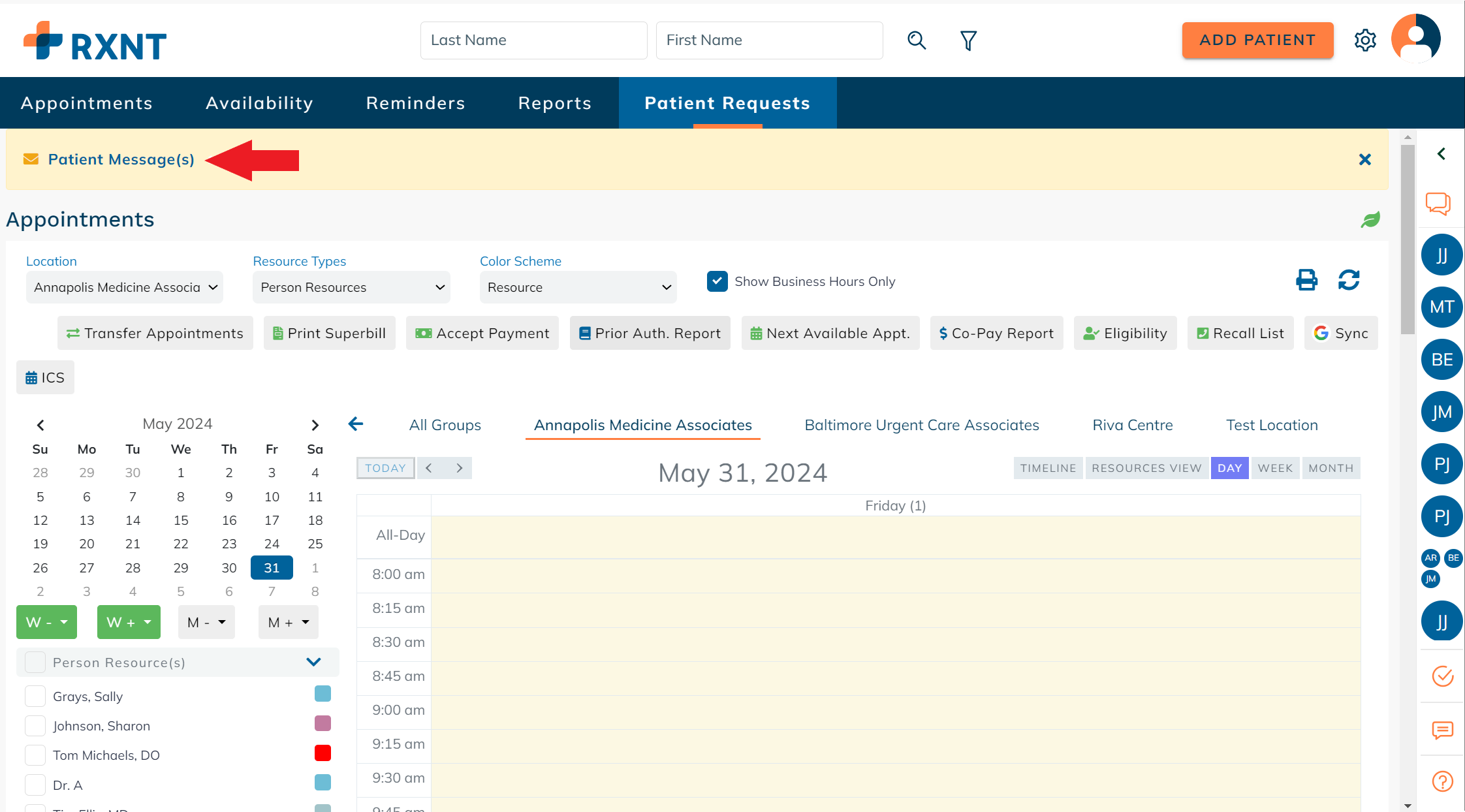This screenshot has height=812, width=1465.
Task: Open the Reports tab
Action: coord(555,103)
